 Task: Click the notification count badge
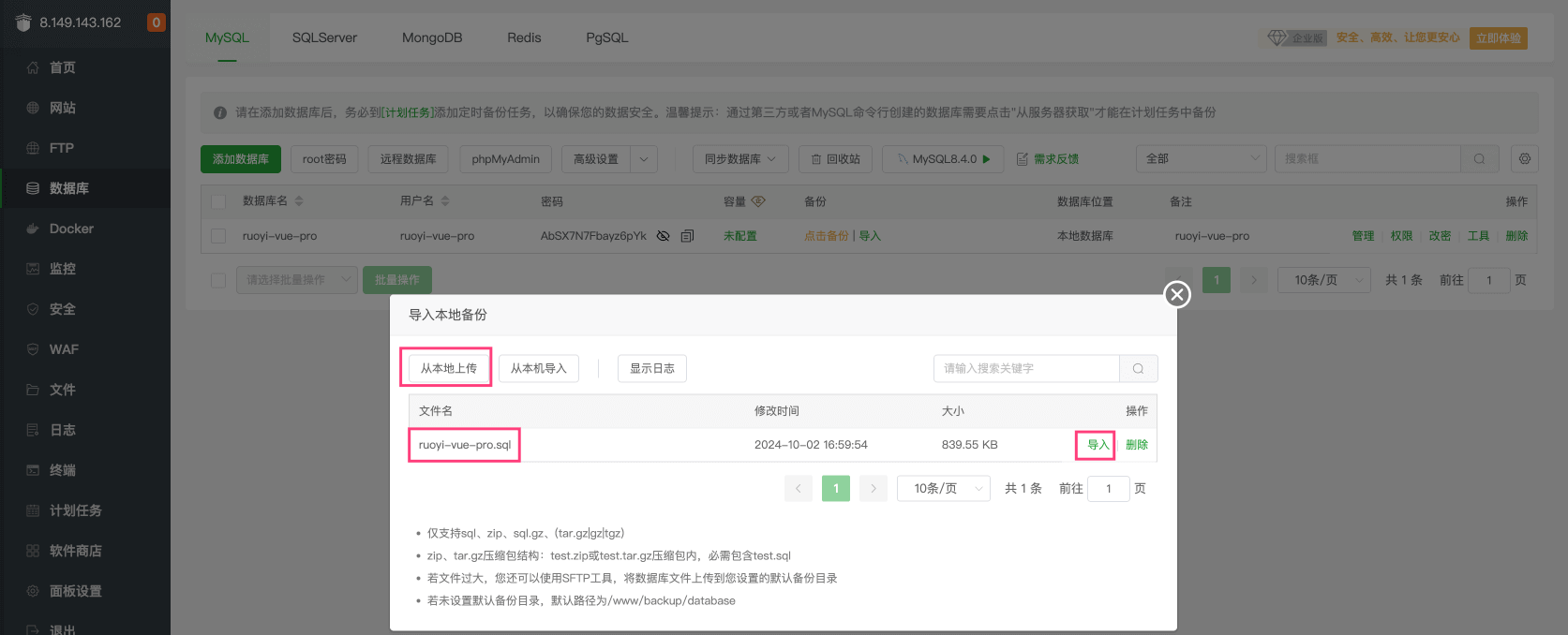157,22
